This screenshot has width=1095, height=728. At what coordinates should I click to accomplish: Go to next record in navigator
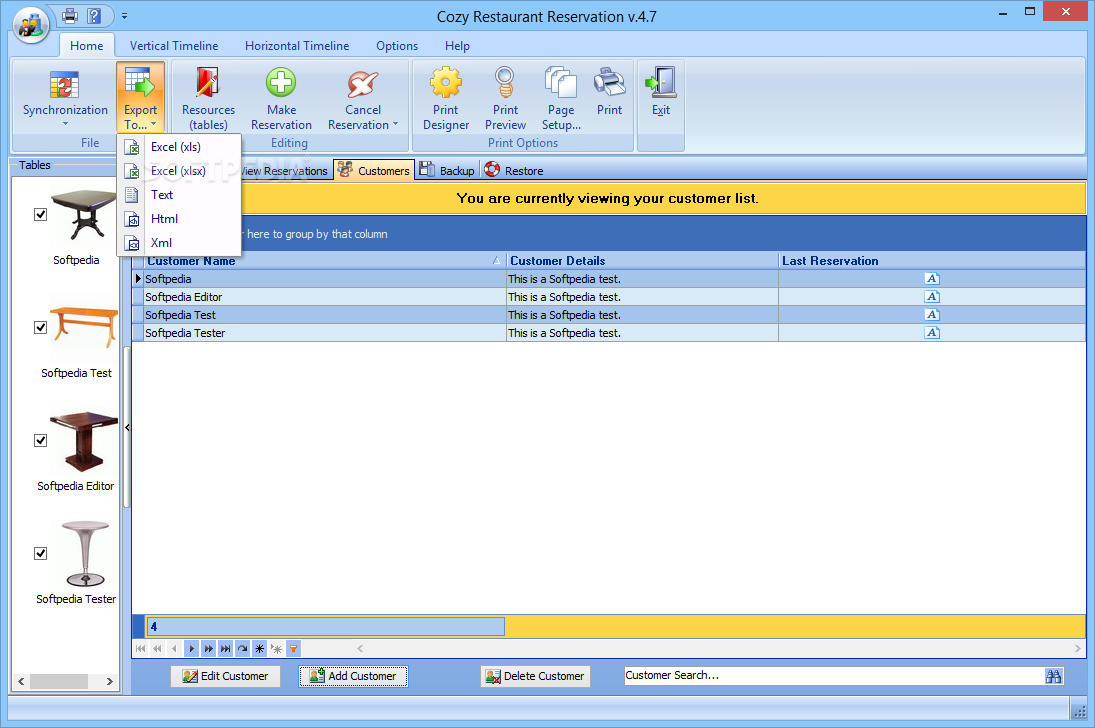pyautogui.click(x=191, y=648)
